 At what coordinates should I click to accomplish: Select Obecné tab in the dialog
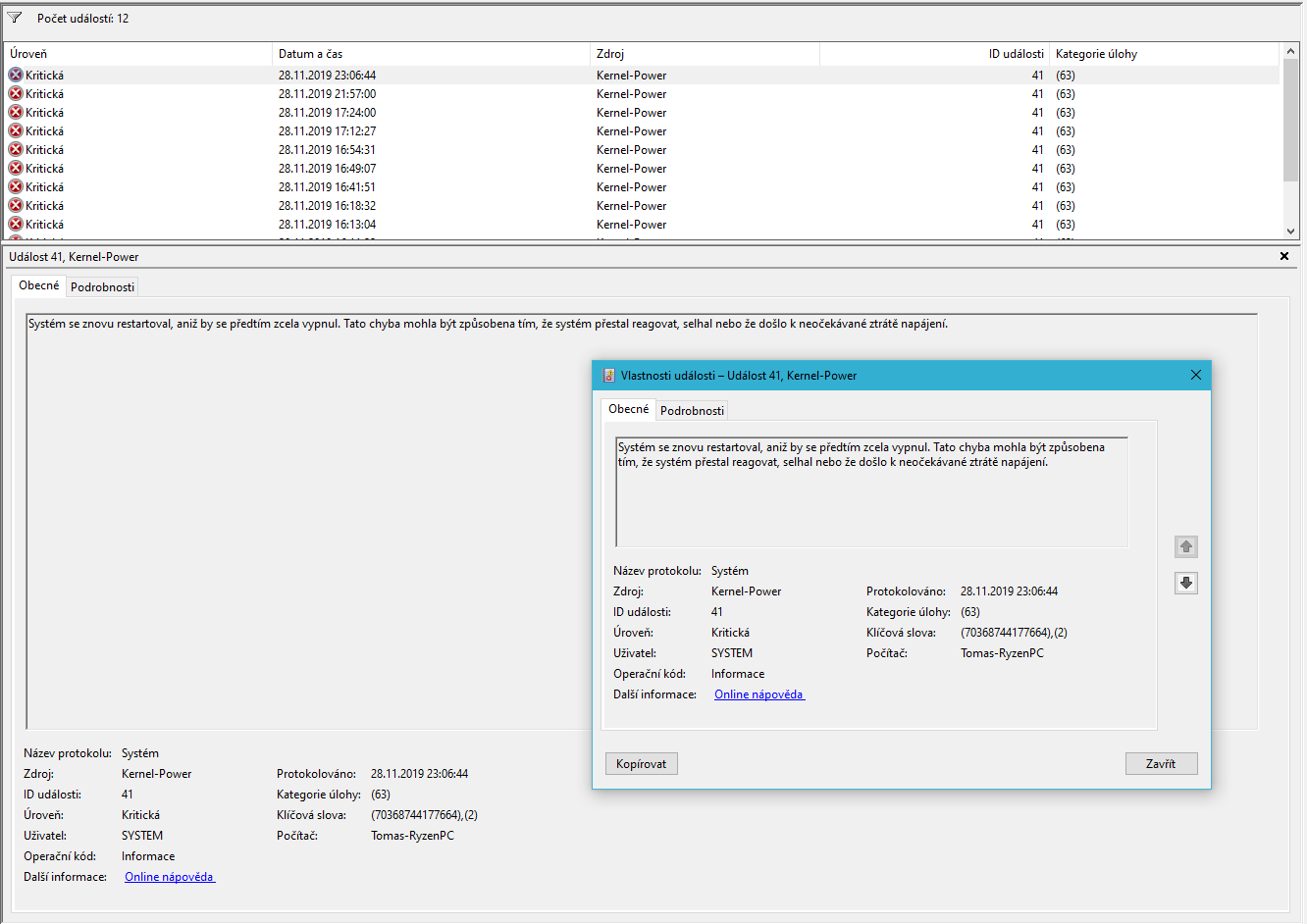(x=628, y=409)
